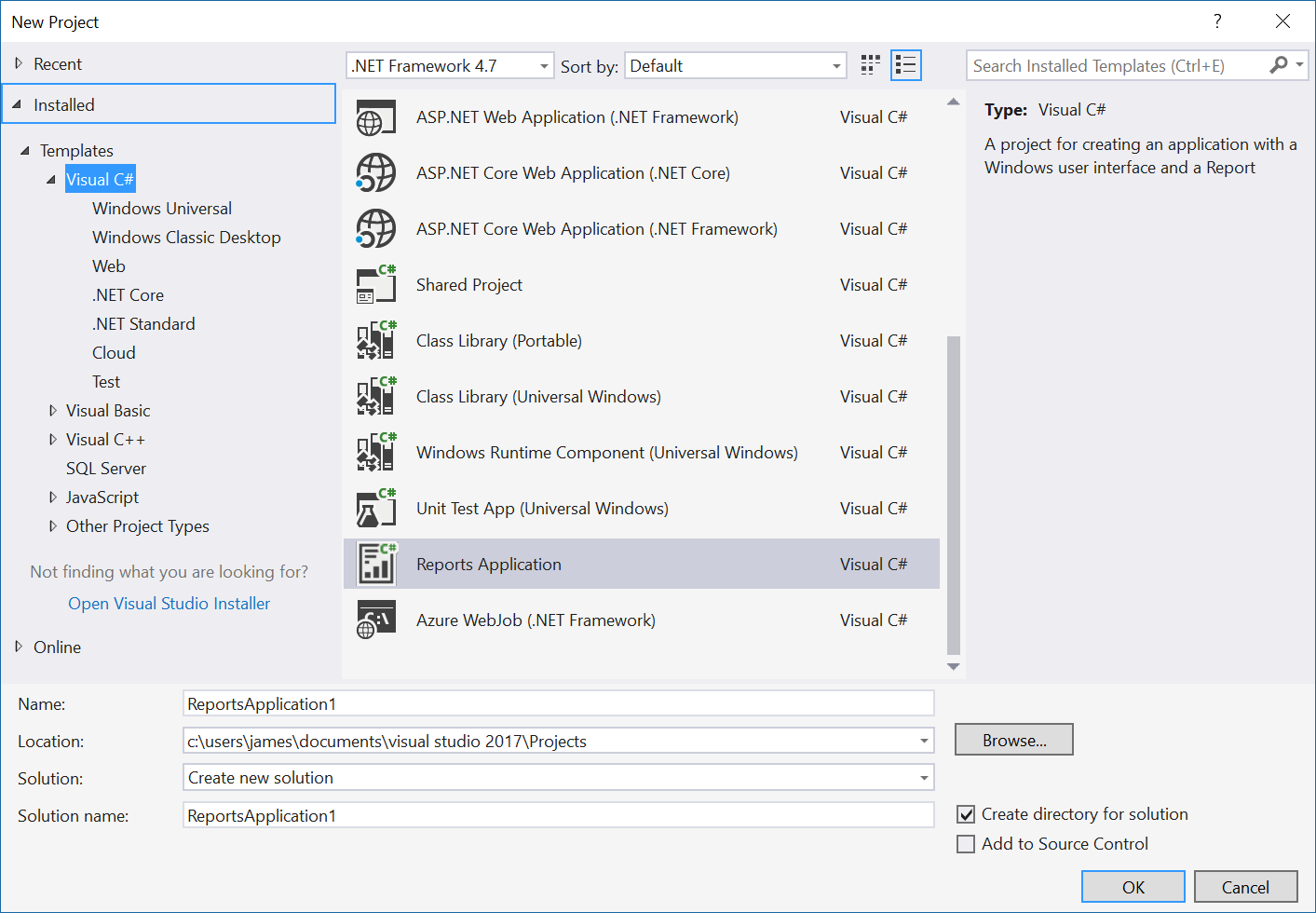Expand the Other Project Types node

pyautogui.click(x=53, y=526)
